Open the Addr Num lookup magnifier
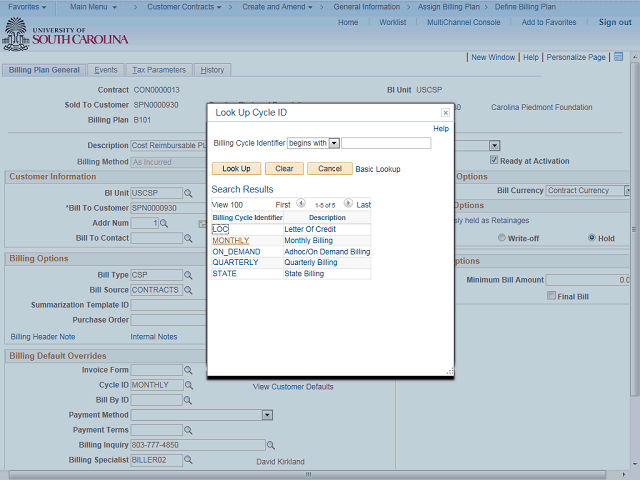 pos(164,223)
